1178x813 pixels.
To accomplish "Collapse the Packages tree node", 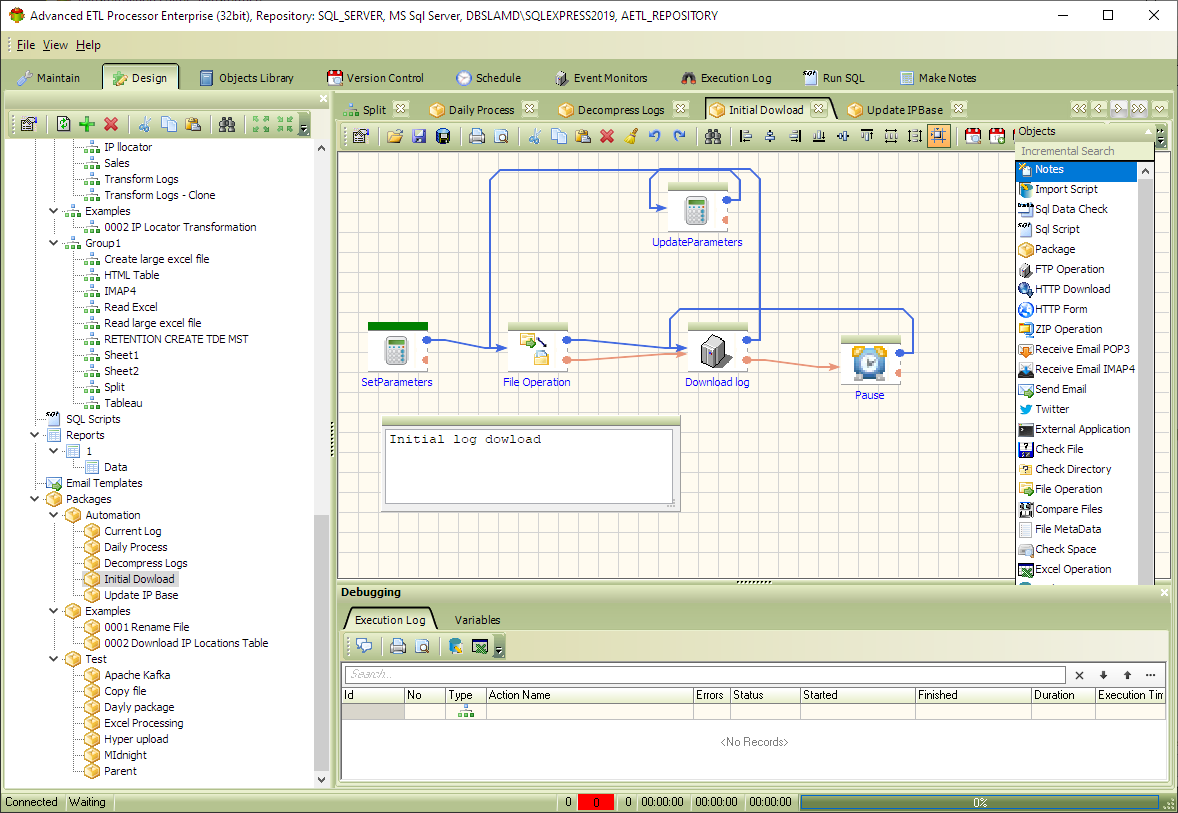I will click(35, 499).
